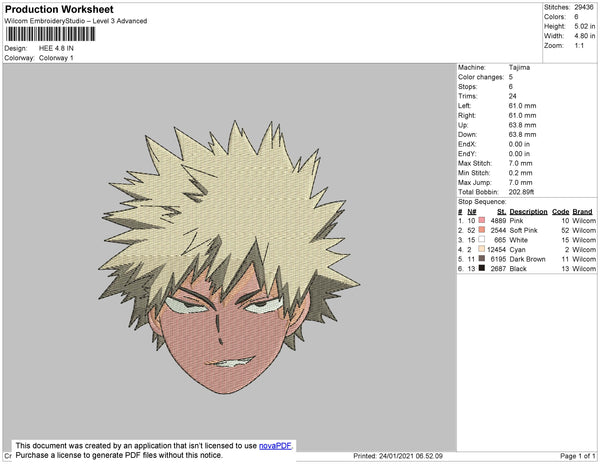Click the embroidered character design preview

pyautogui.click(x=228, y=257)
